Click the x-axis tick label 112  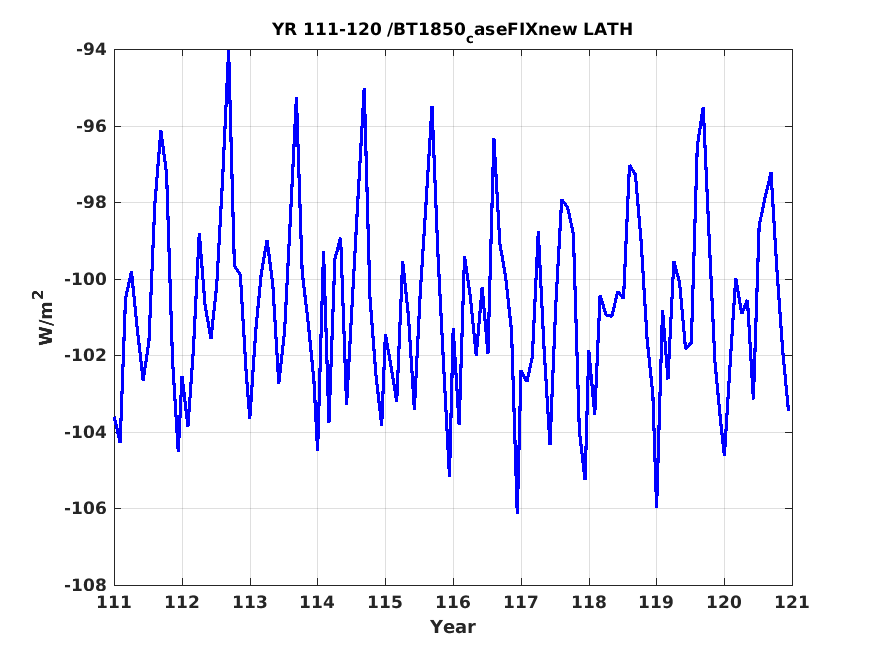click(182, 602)
